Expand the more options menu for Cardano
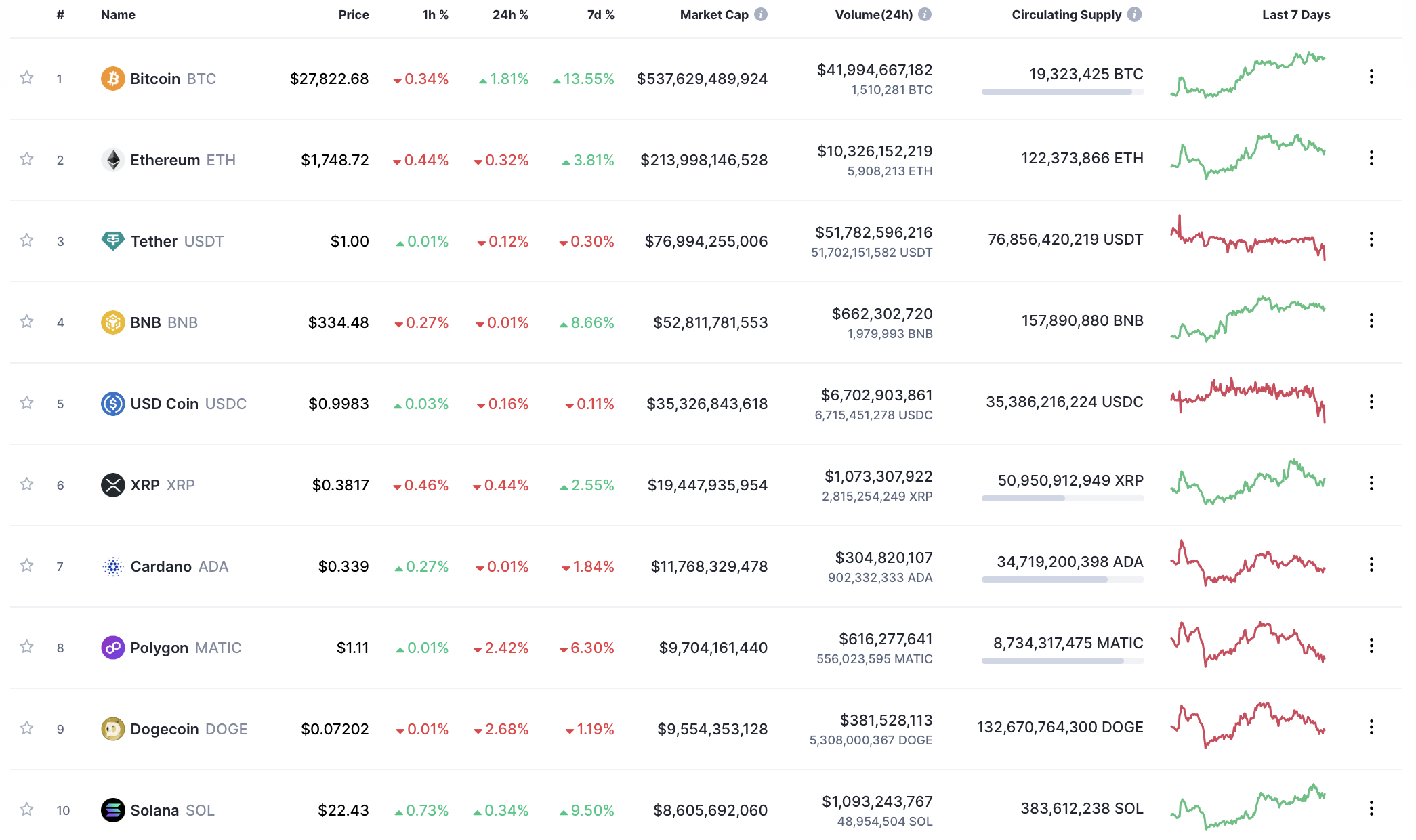 point(1371,564)
